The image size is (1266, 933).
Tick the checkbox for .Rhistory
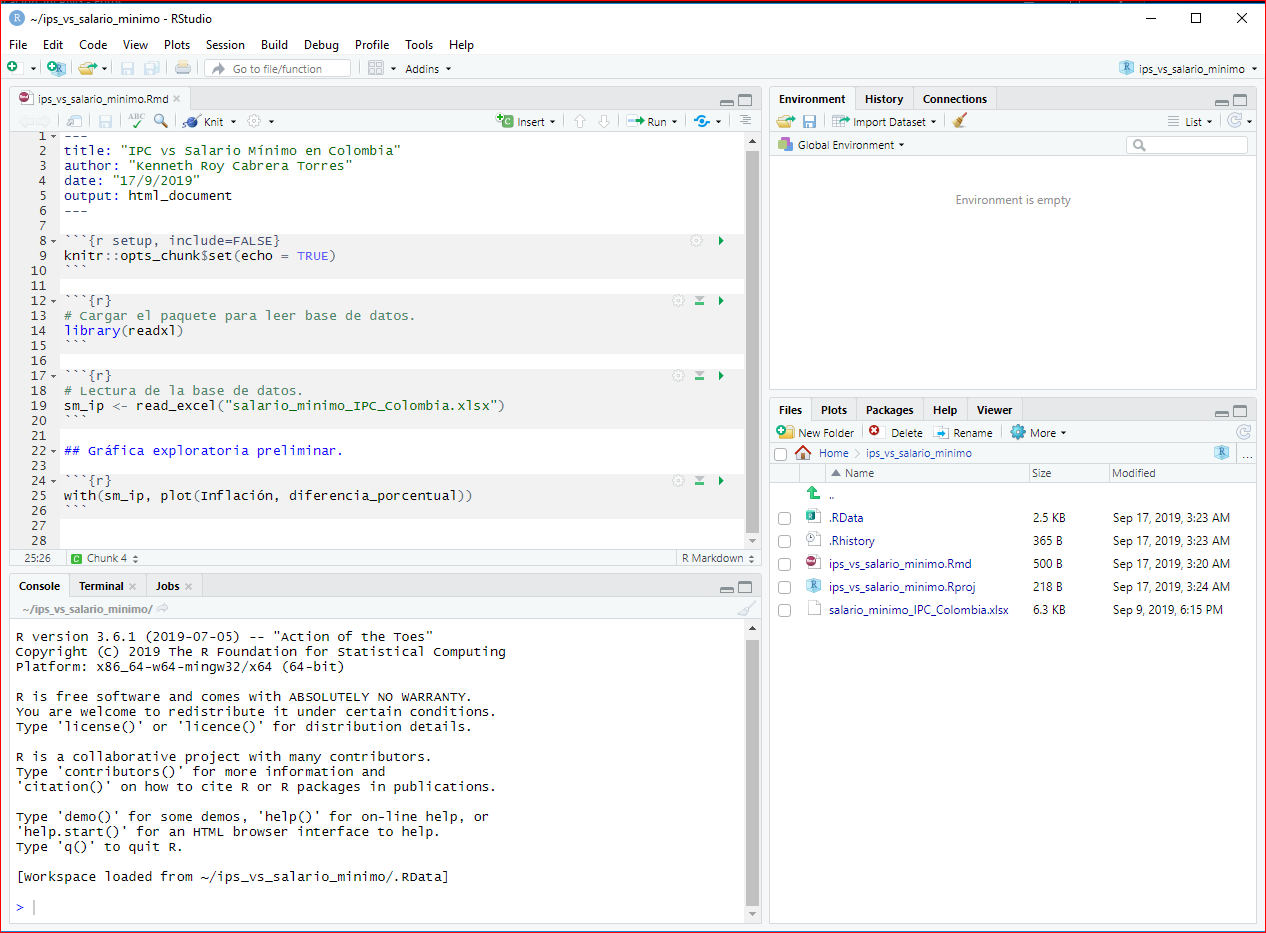tap(784, 541)
